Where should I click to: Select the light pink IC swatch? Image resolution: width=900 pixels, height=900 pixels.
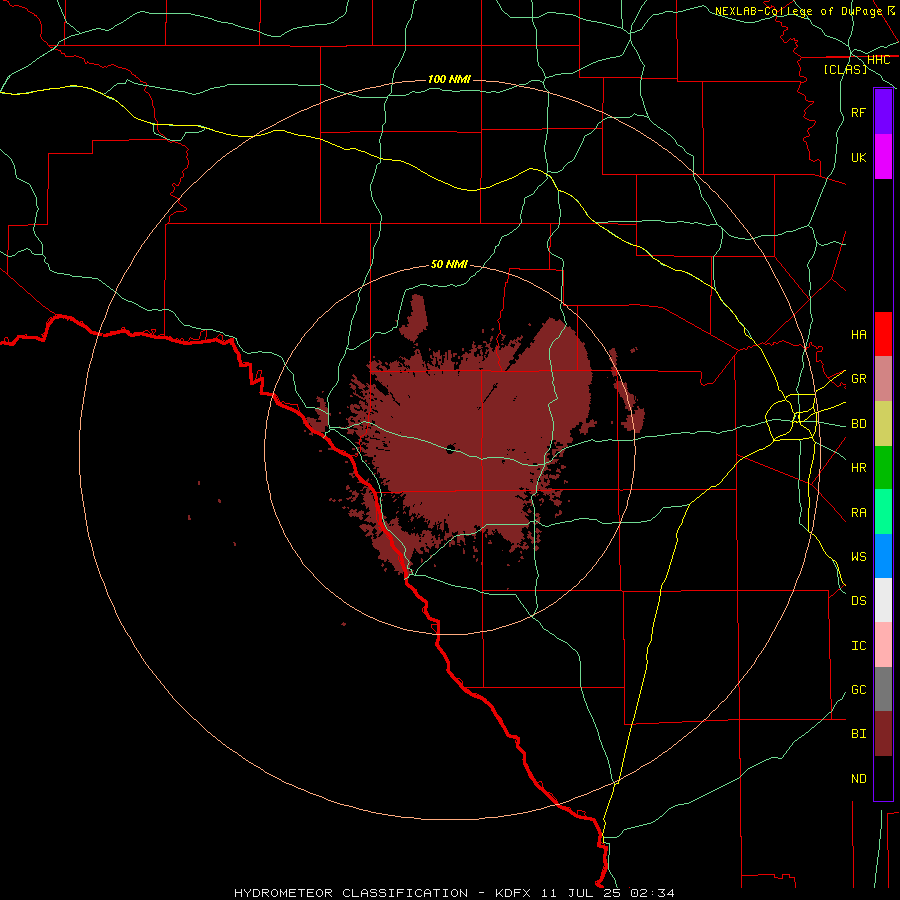pyautogui.click(x=883, y=645)
